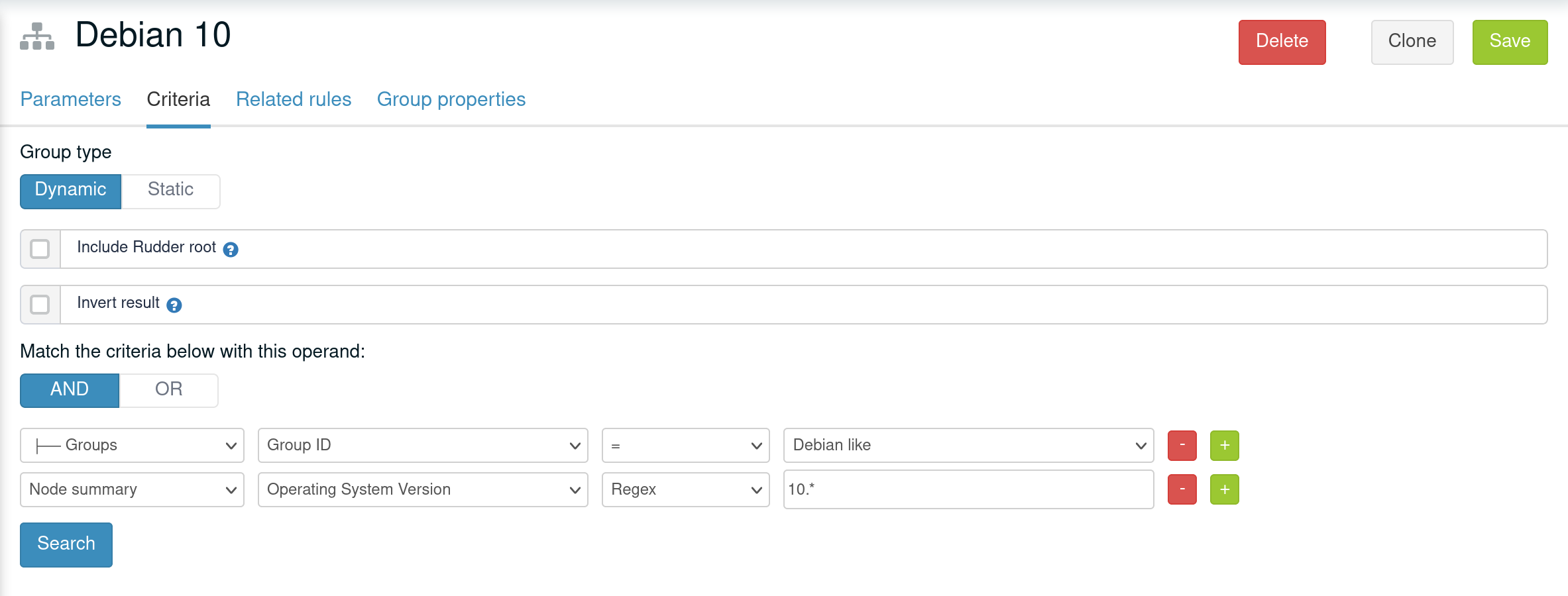Viewport: 1568px width, 596px height.
Task: Open the Related rules tab
Action: (x=293, y=99)
